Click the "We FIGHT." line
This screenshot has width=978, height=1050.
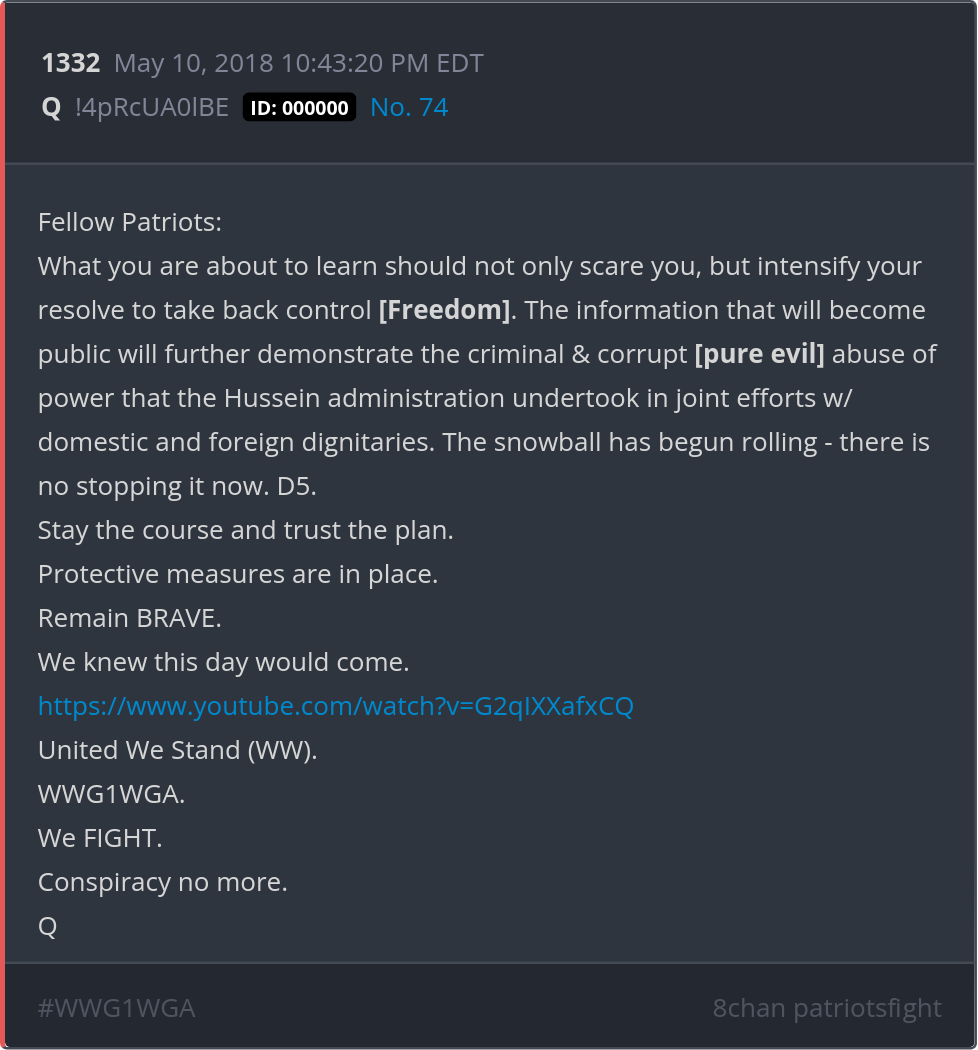pyautogui.click(x=100, y=838)
